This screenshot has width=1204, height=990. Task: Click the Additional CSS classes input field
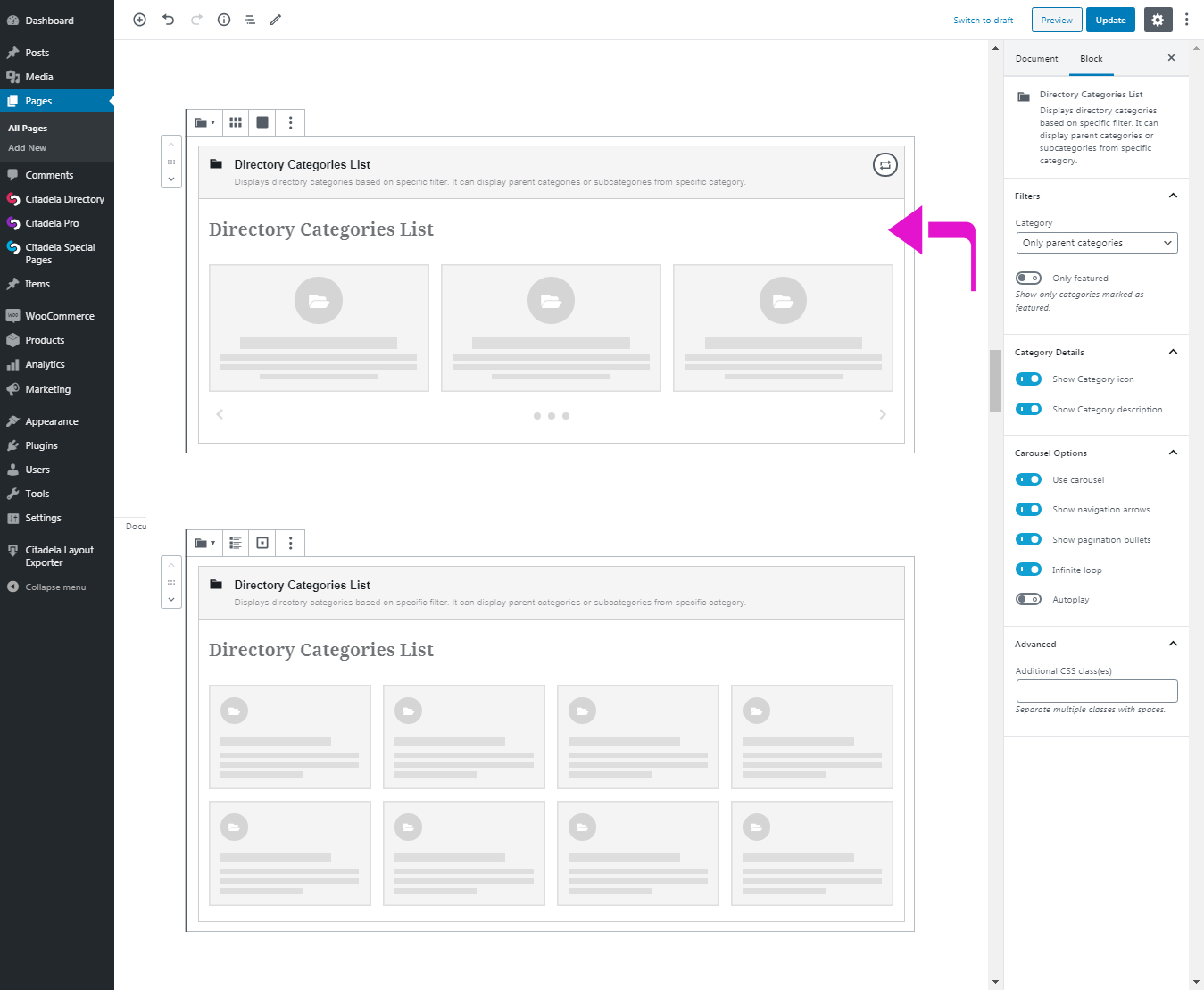pyautogui.click(x=1096, y=690)
